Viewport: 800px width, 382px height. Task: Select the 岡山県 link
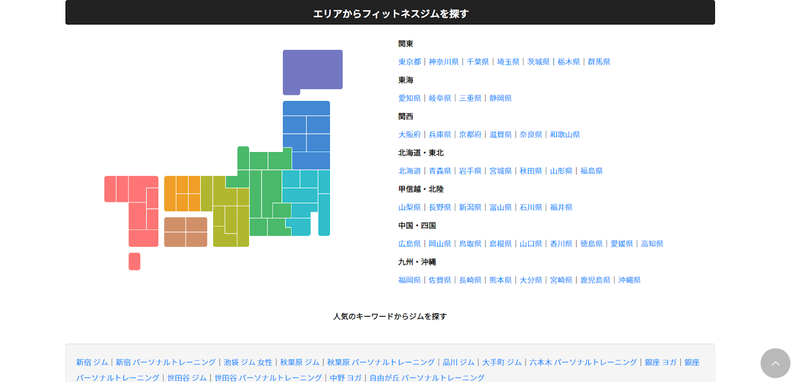(440, 244)
